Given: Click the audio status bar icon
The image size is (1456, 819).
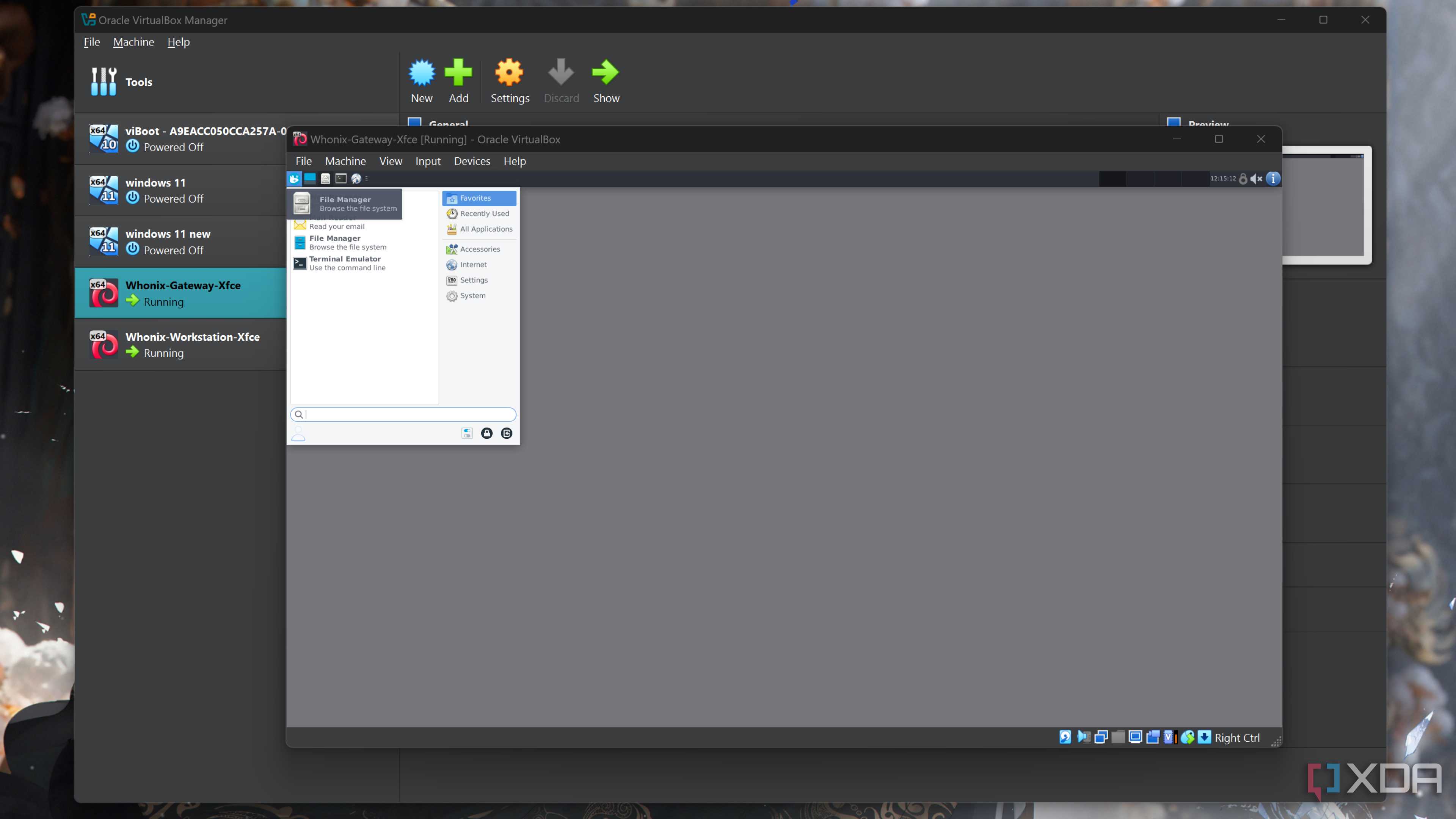Looking at the screenshot, I should [1084, 737].
